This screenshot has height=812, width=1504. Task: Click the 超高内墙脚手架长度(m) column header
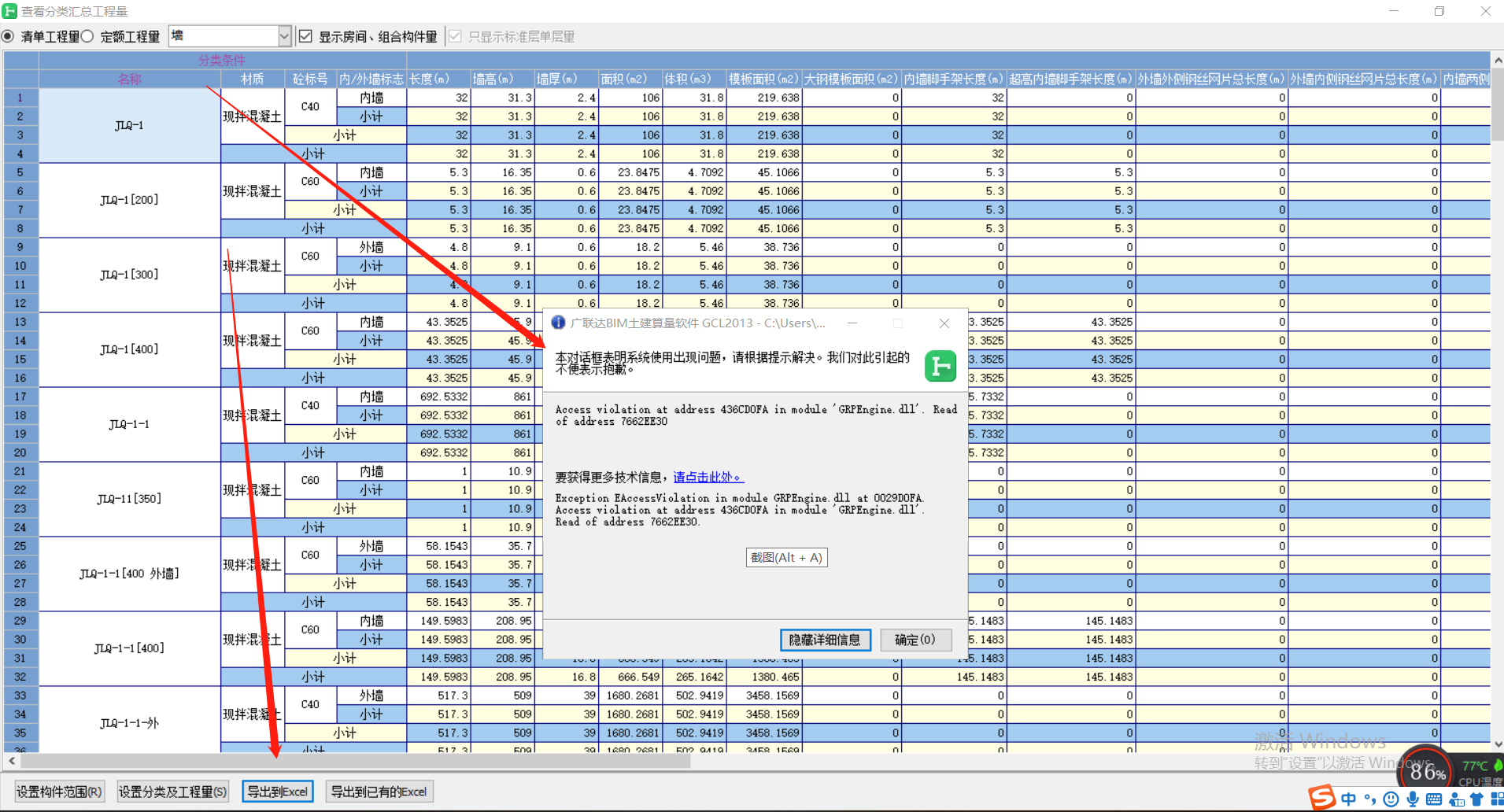1070,79
